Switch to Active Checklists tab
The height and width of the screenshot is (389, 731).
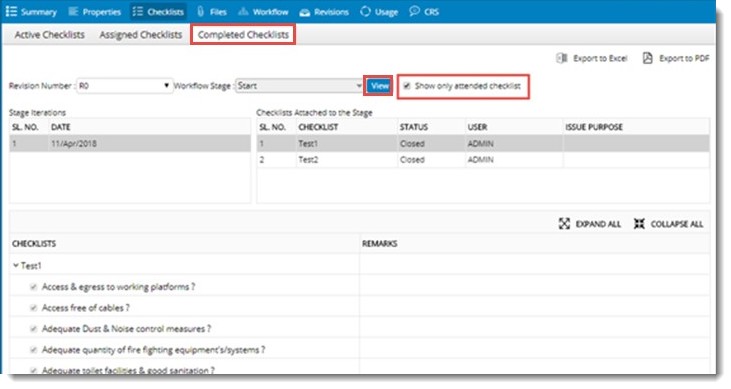[49, 35]
